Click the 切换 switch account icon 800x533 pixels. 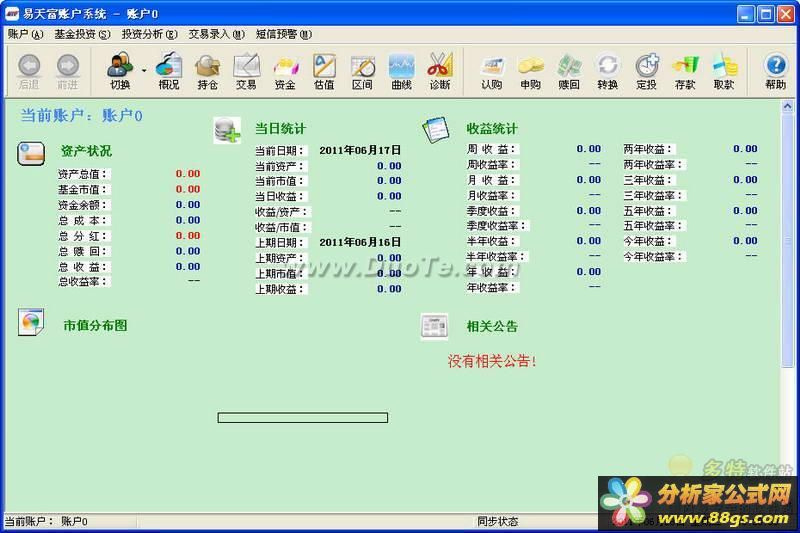coord(120,71)
